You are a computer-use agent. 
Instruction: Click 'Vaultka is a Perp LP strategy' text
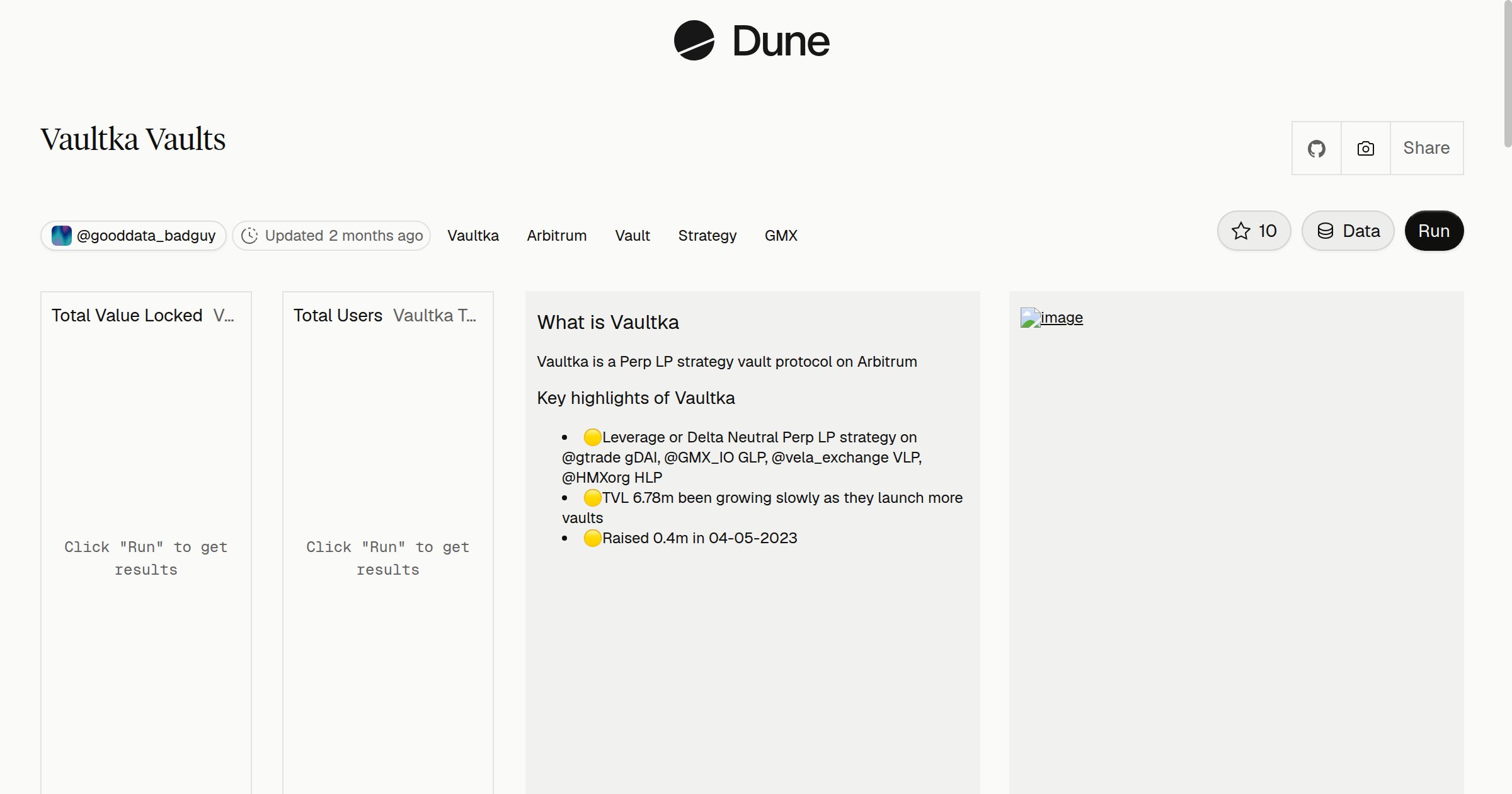[x=727, y=362]
